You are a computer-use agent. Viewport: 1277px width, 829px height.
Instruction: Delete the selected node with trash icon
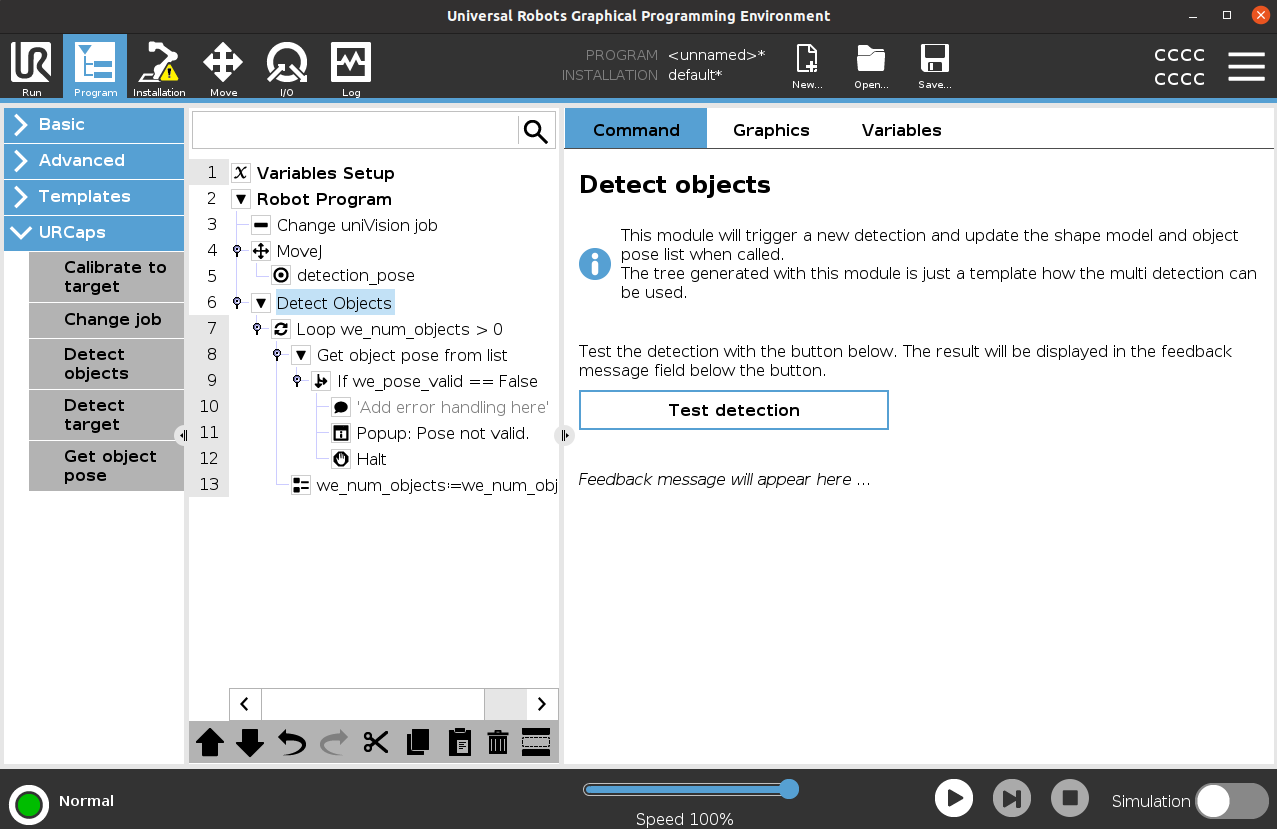[498, 742]
